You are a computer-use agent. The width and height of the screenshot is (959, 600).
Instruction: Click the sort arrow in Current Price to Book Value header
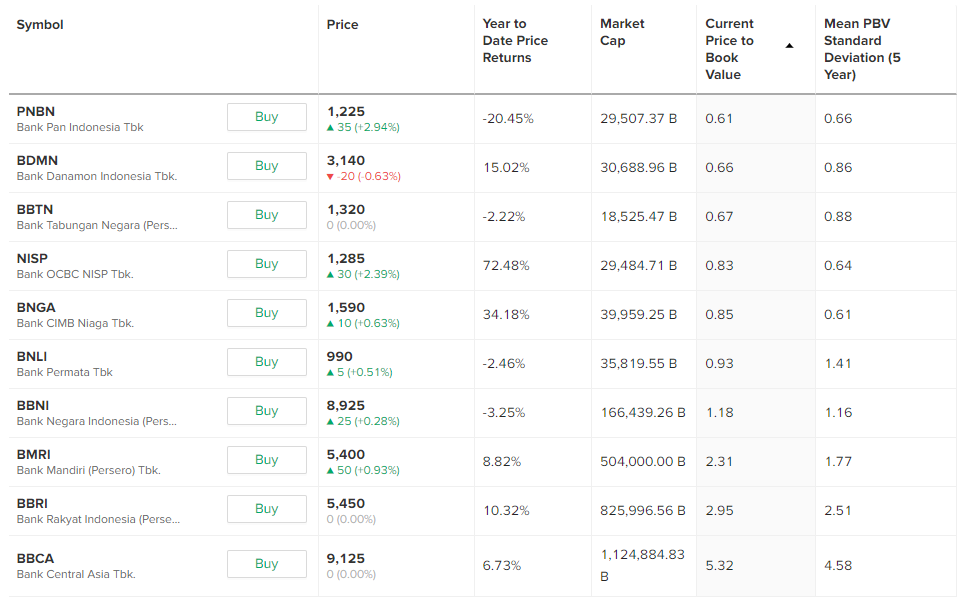[x=789, y=46]
